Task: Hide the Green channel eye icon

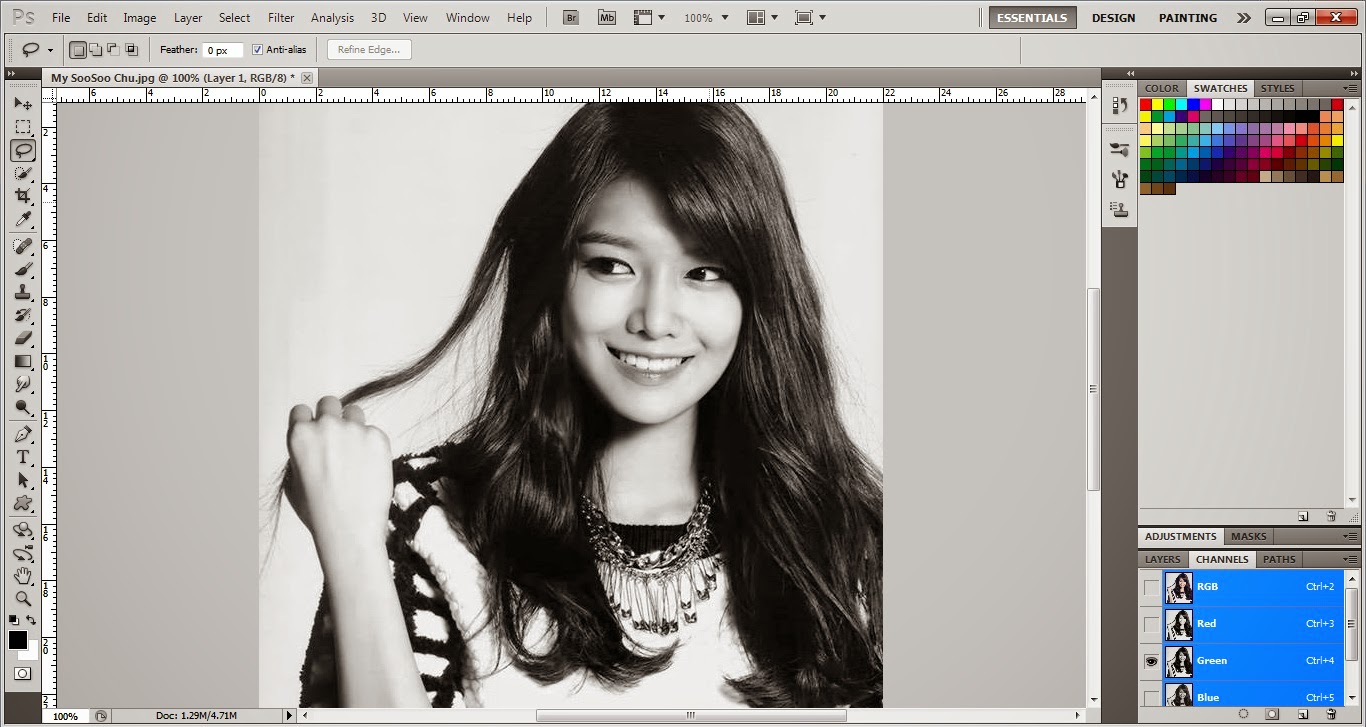Action: click(x=1151, y=661)
